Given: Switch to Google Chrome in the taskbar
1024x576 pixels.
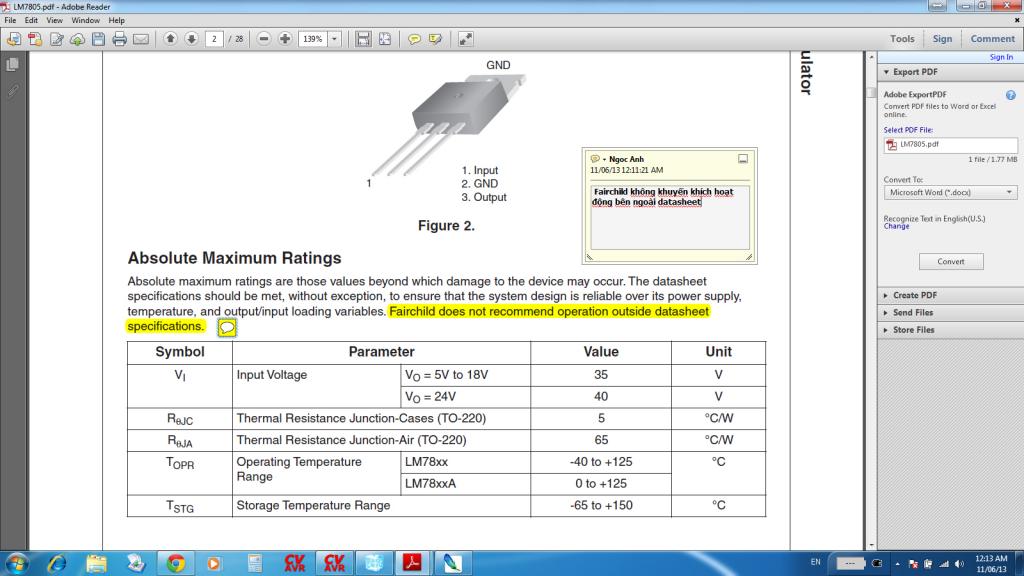Looking at the screenshot, I should (x=176, y=563).
